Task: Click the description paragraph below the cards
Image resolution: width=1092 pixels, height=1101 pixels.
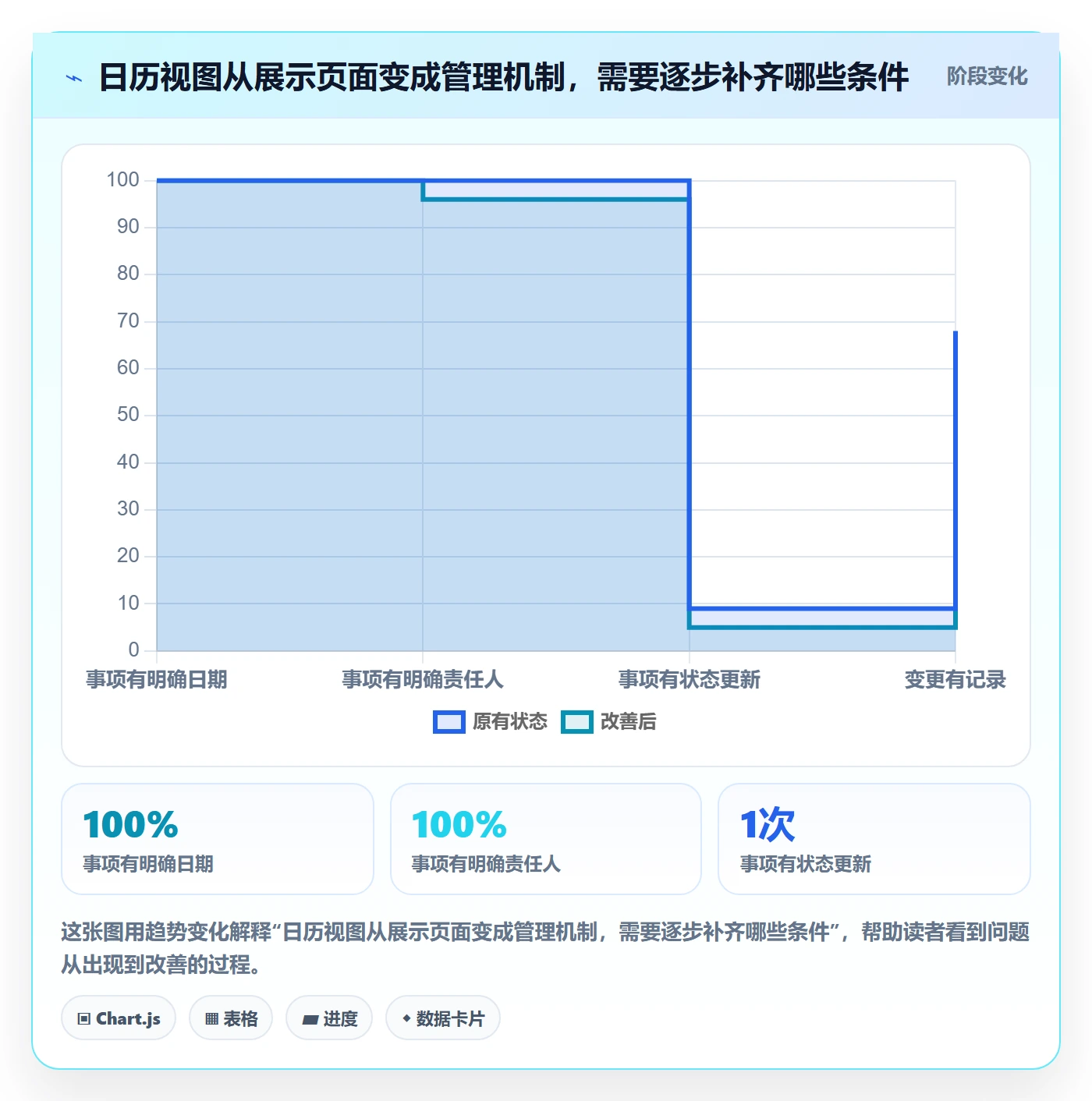Action: click(545, 948)
